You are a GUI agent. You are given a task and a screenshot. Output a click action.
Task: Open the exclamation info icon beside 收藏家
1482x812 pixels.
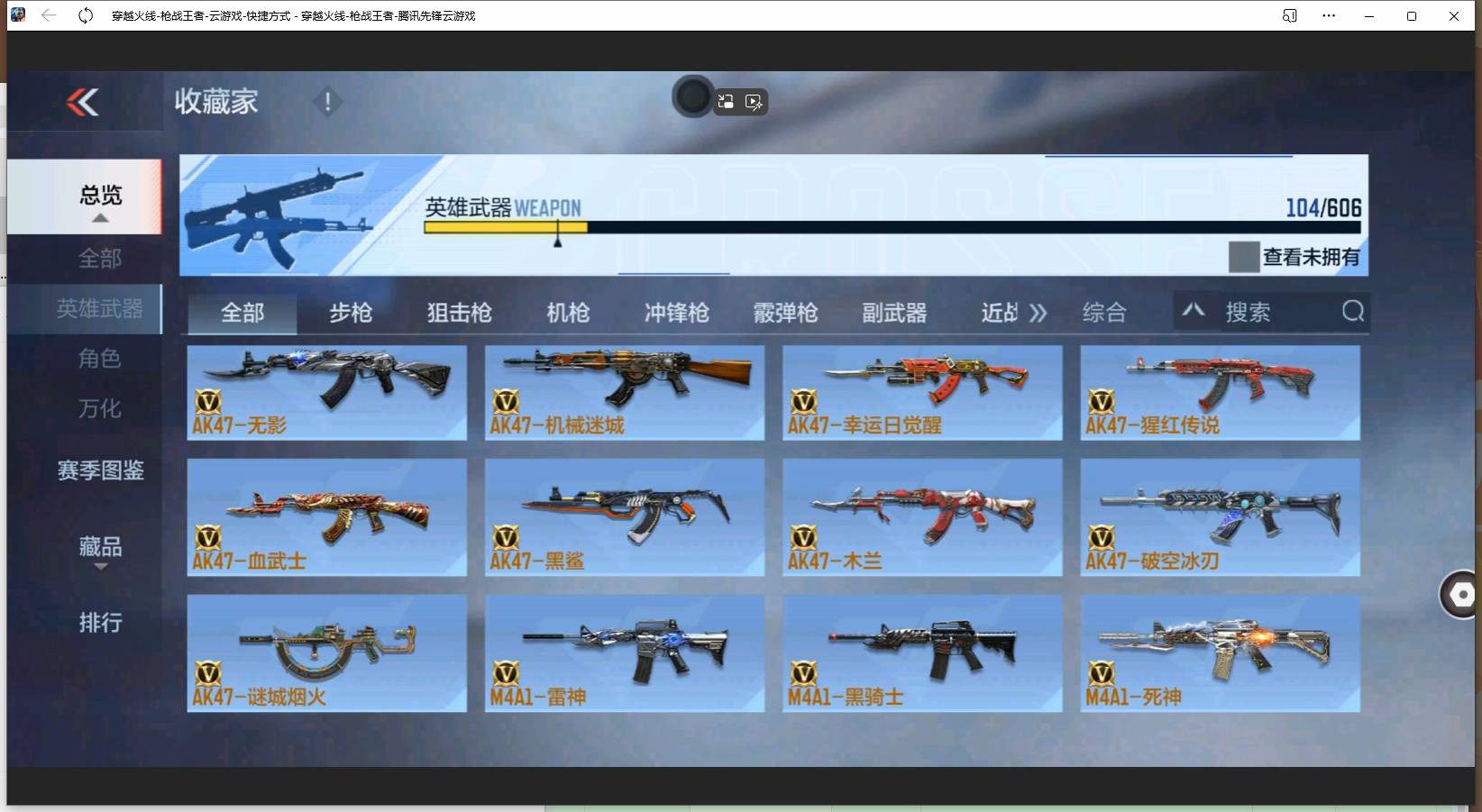click(327, 102)
